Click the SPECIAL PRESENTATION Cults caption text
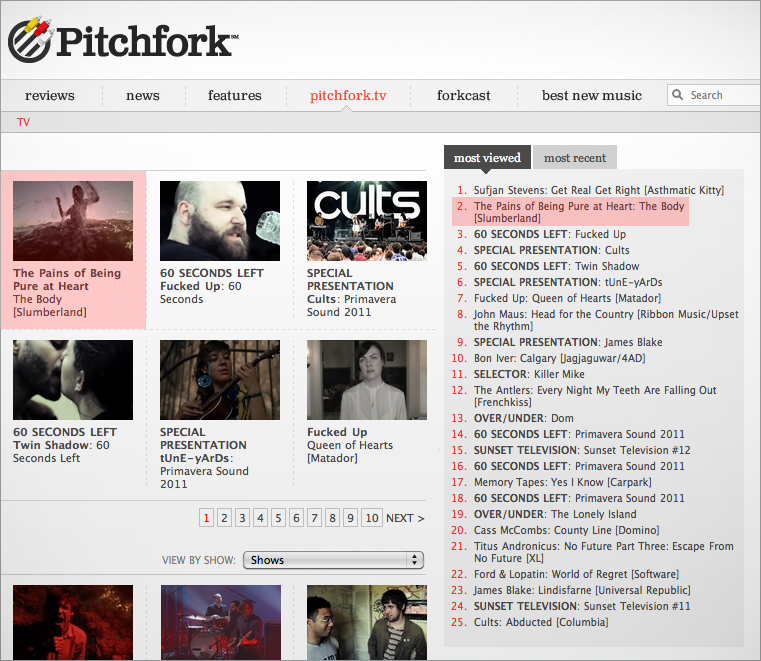Viewport: 761px width, 661px height. point(351,293)
